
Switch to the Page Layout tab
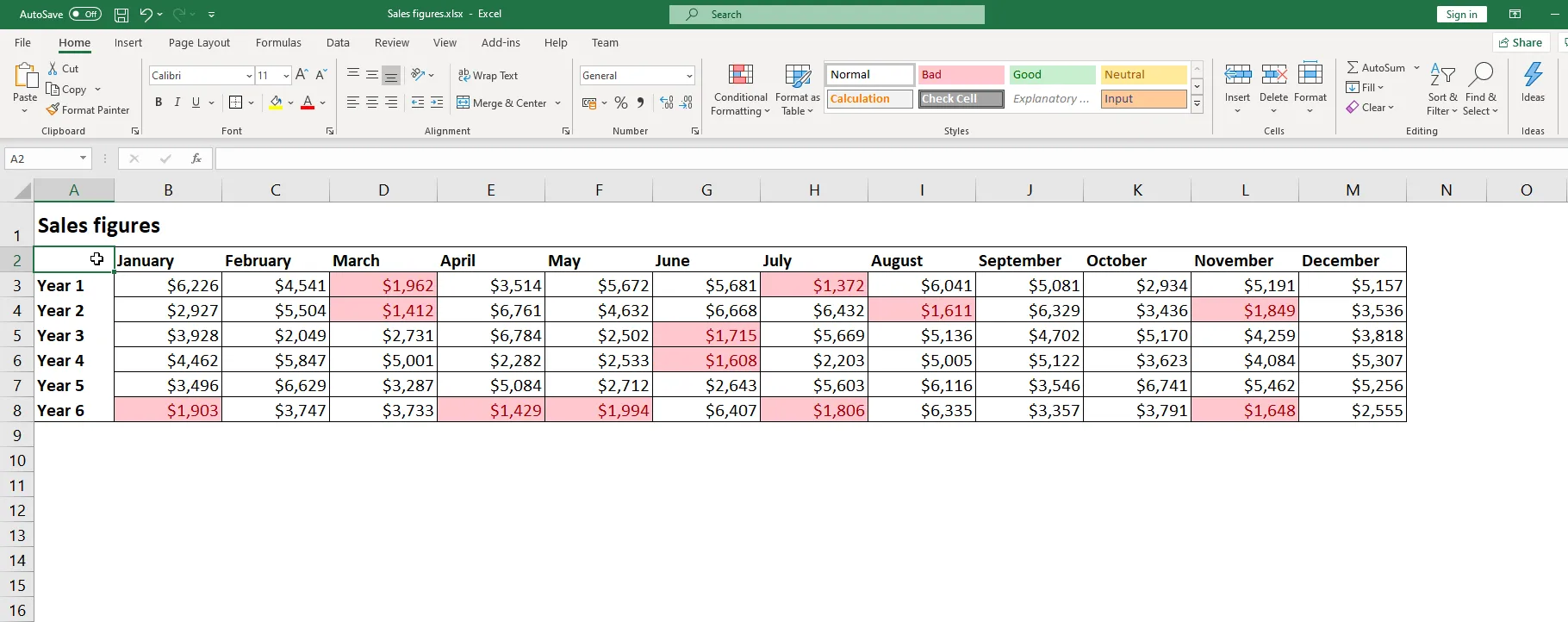[x=199, y=42]
